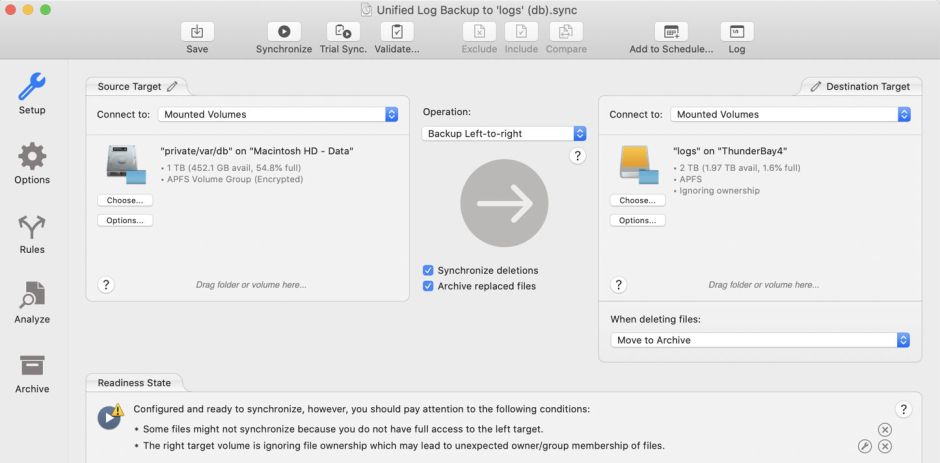The width and height of the screenshot is (940, 463).
Task: Click "logs" on "ThunderBay4" text
Action: pyautogui.click(x=730, y=151)
